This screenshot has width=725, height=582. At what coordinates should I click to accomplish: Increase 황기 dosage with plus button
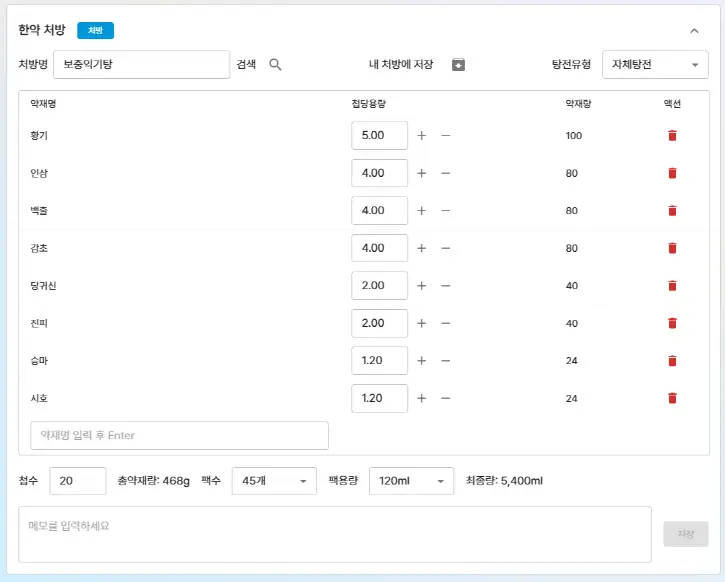coord(421,136)
